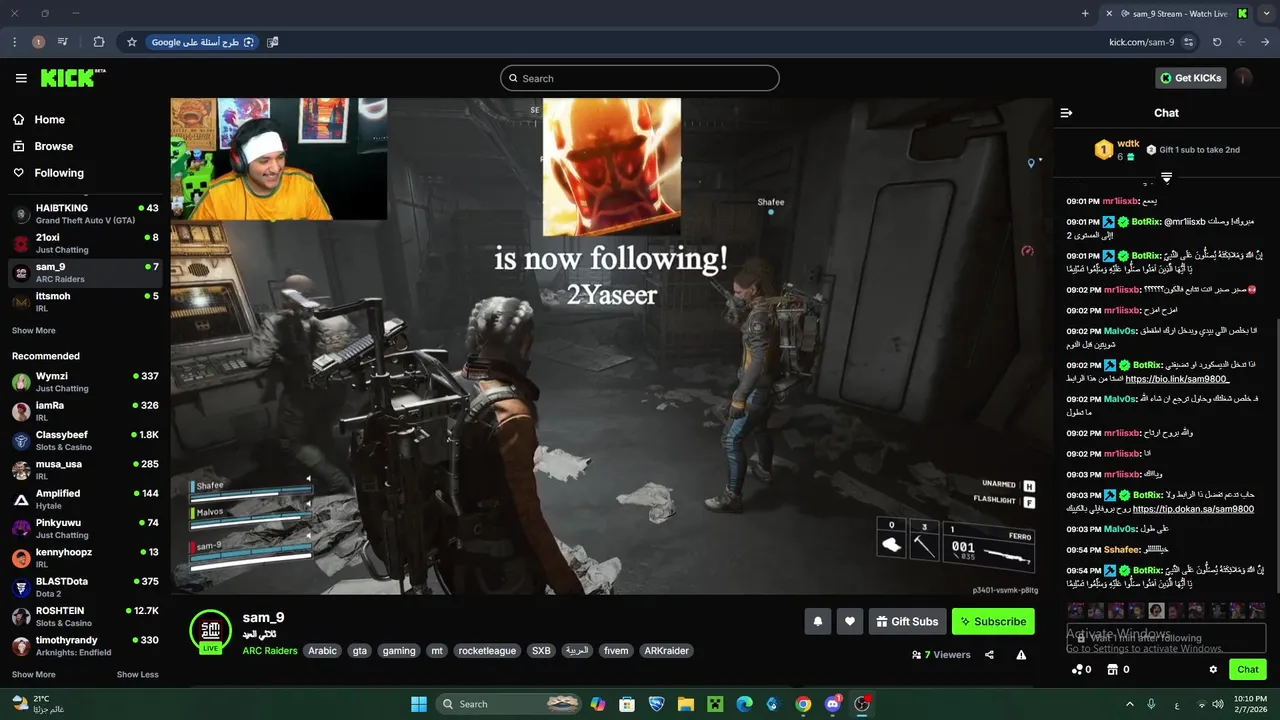Click the gta tag

(360, 651)
